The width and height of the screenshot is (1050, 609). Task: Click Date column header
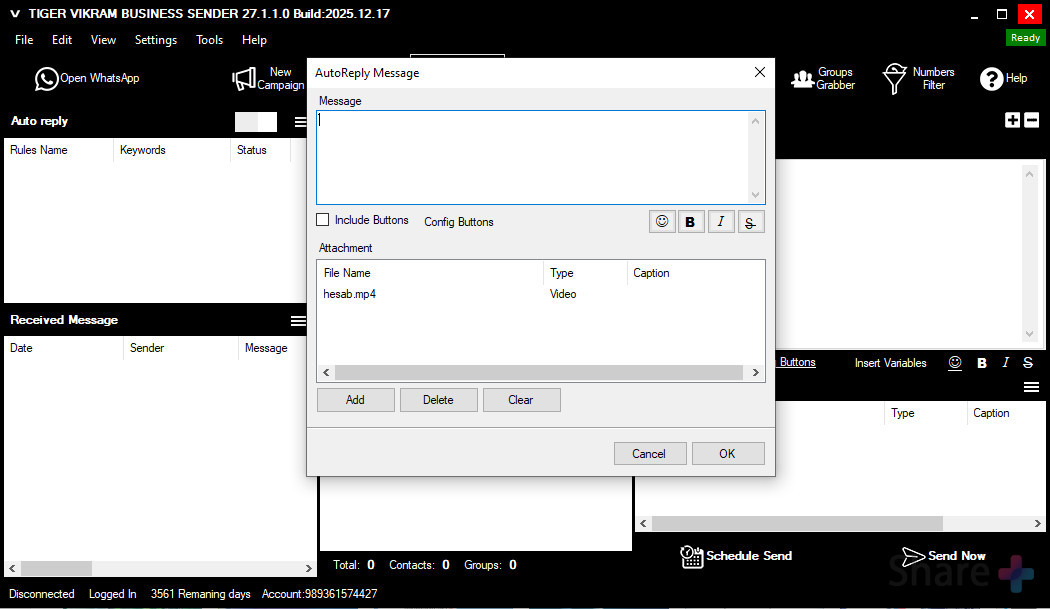pyautogui.click(x=64, y=348)
